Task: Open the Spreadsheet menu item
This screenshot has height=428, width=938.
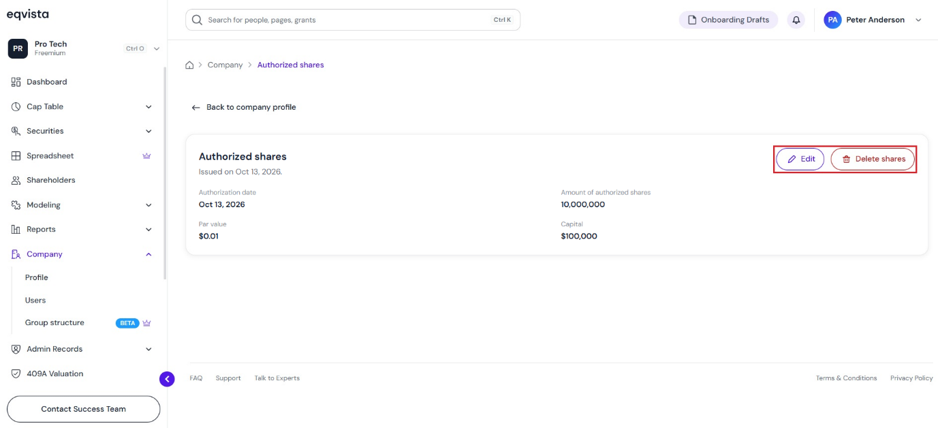Action: (x=50, y=156)
